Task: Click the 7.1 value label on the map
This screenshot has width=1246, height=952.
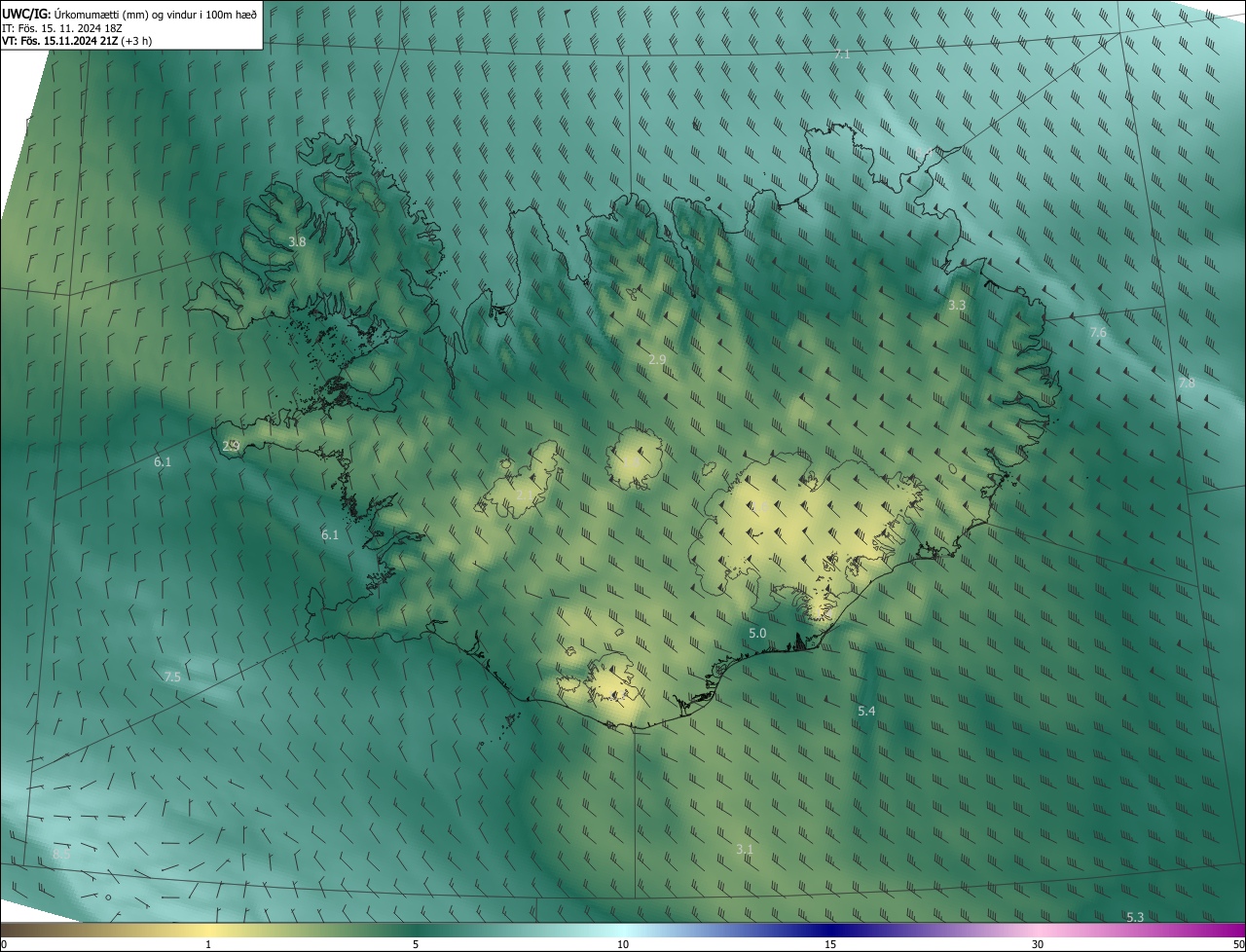Action: click(842, 55)
